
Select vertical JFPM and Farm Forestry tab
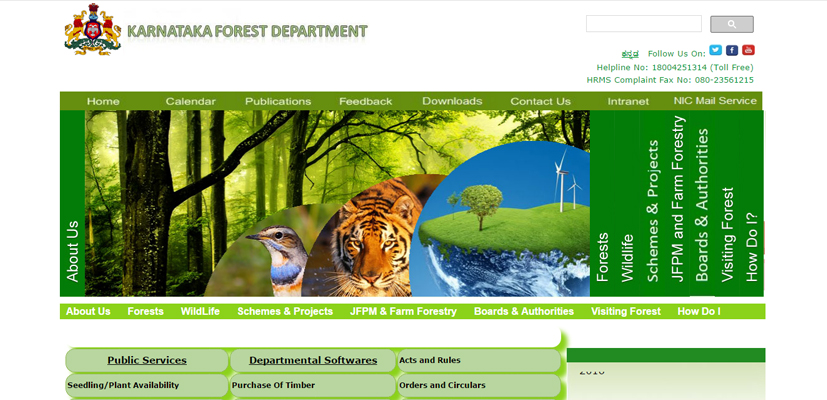point(678,203)
